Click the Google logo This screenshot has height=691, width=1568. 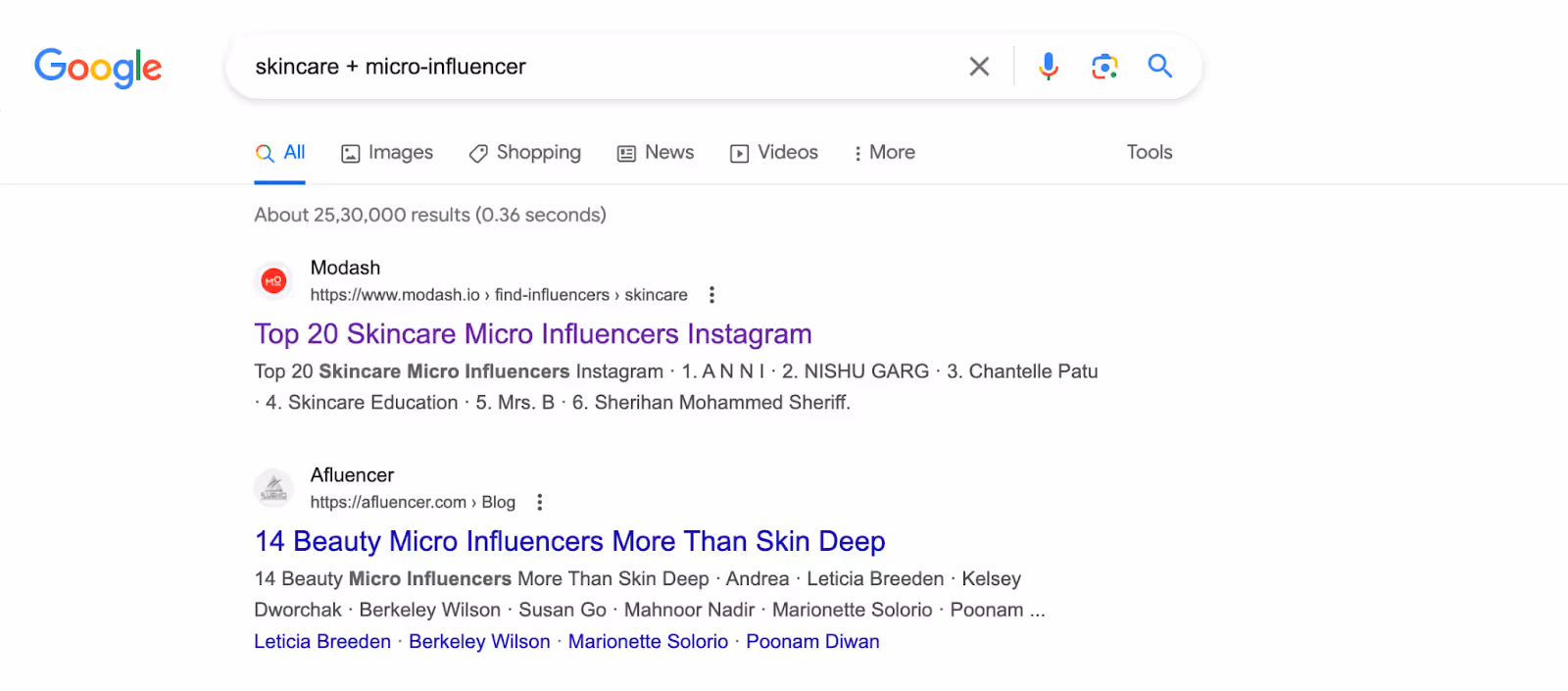98,68
